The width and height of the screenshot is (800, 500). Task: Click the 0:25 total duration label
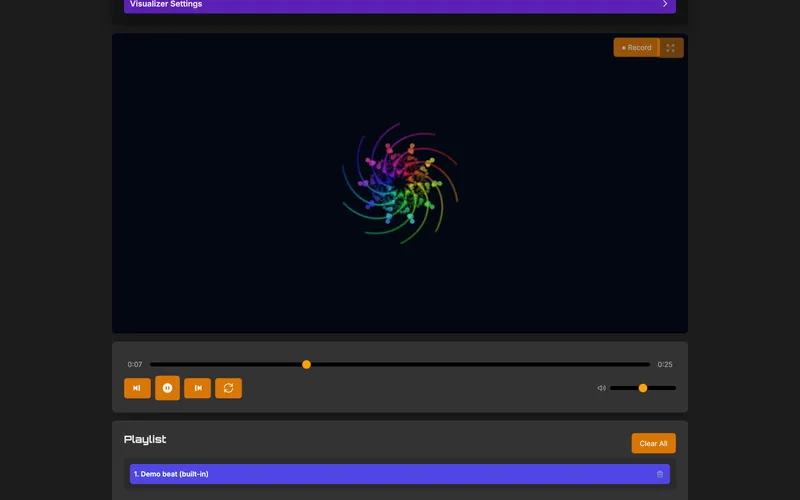point(665,364)
